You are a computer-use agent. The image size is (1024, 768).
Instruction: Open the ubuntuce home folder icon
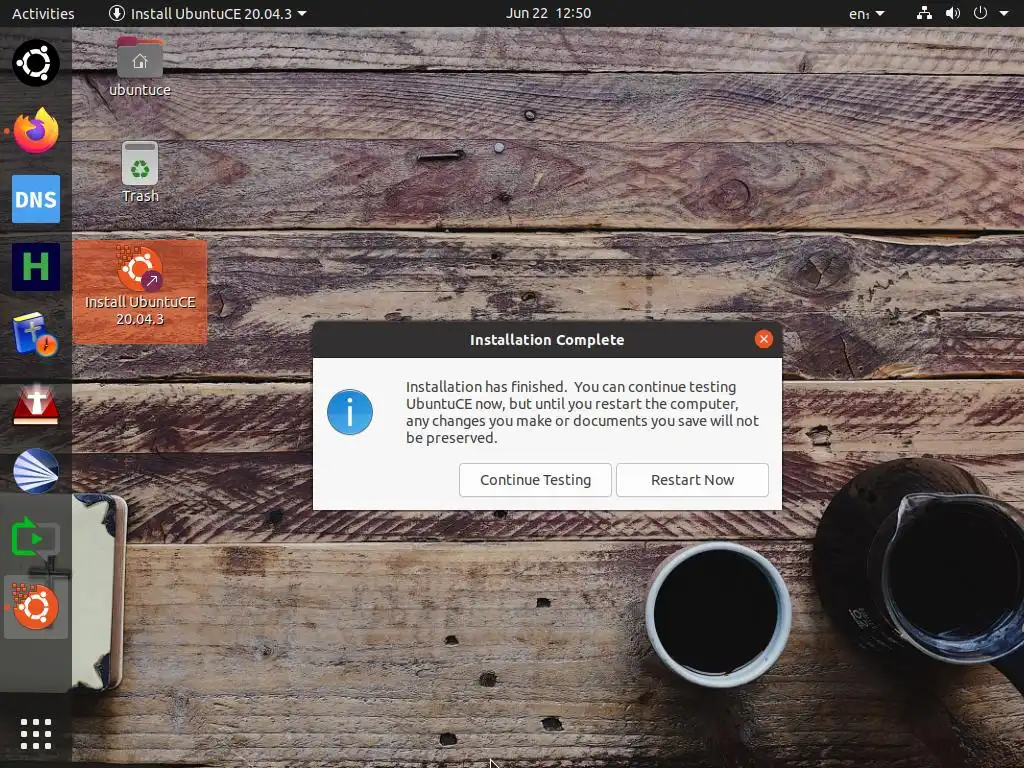(140, 67)
